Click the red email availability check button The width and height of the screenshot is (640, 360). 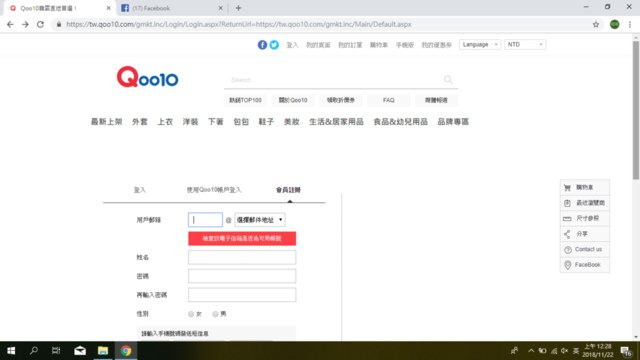coord(242,238)
